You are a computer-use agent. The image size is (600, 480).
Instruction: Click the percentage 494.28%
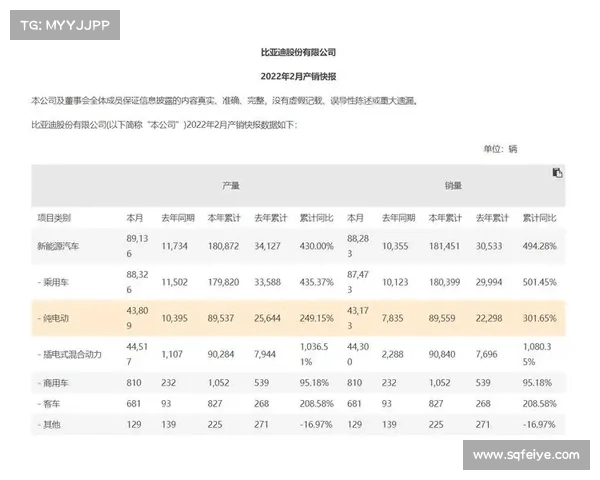pyautogui.click(x=540, y=246)
